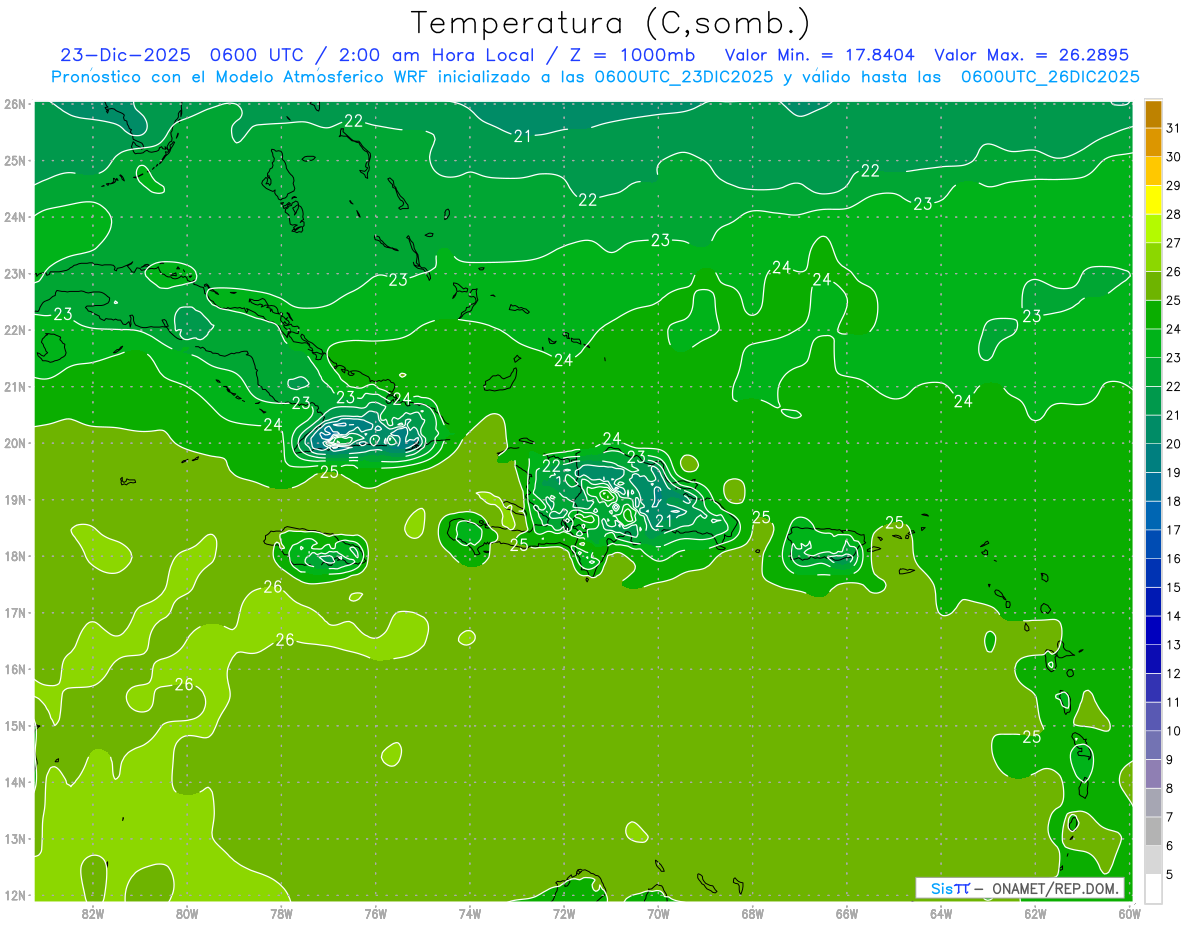Pick the light gray swatch between 6 and 7
Screen dimensions: 1200x927
[x=1153, y=831]
